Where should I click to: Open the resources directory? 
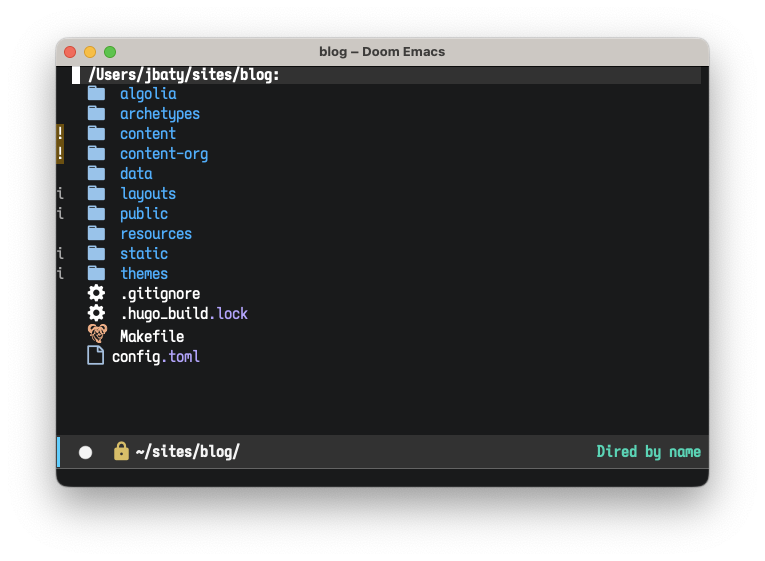[x=156, y=234]
